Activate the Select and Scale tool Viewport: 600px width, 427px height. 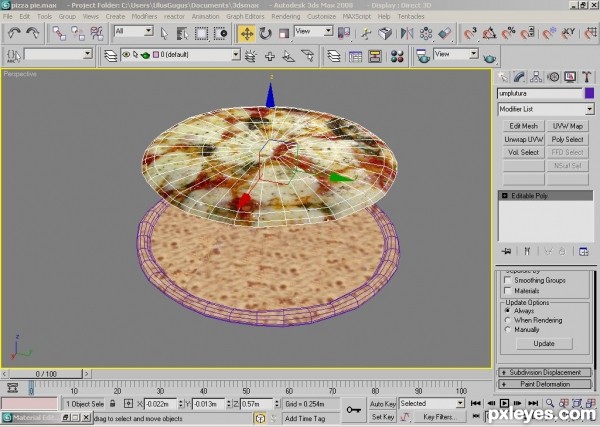point(284,34)
